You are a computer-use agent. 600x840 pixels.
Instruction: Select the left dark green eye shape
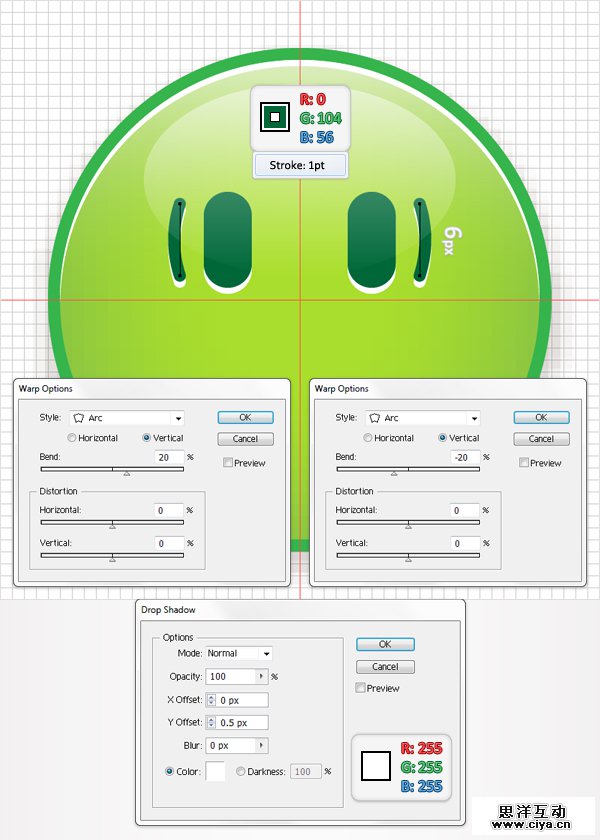tap(227, 238)
